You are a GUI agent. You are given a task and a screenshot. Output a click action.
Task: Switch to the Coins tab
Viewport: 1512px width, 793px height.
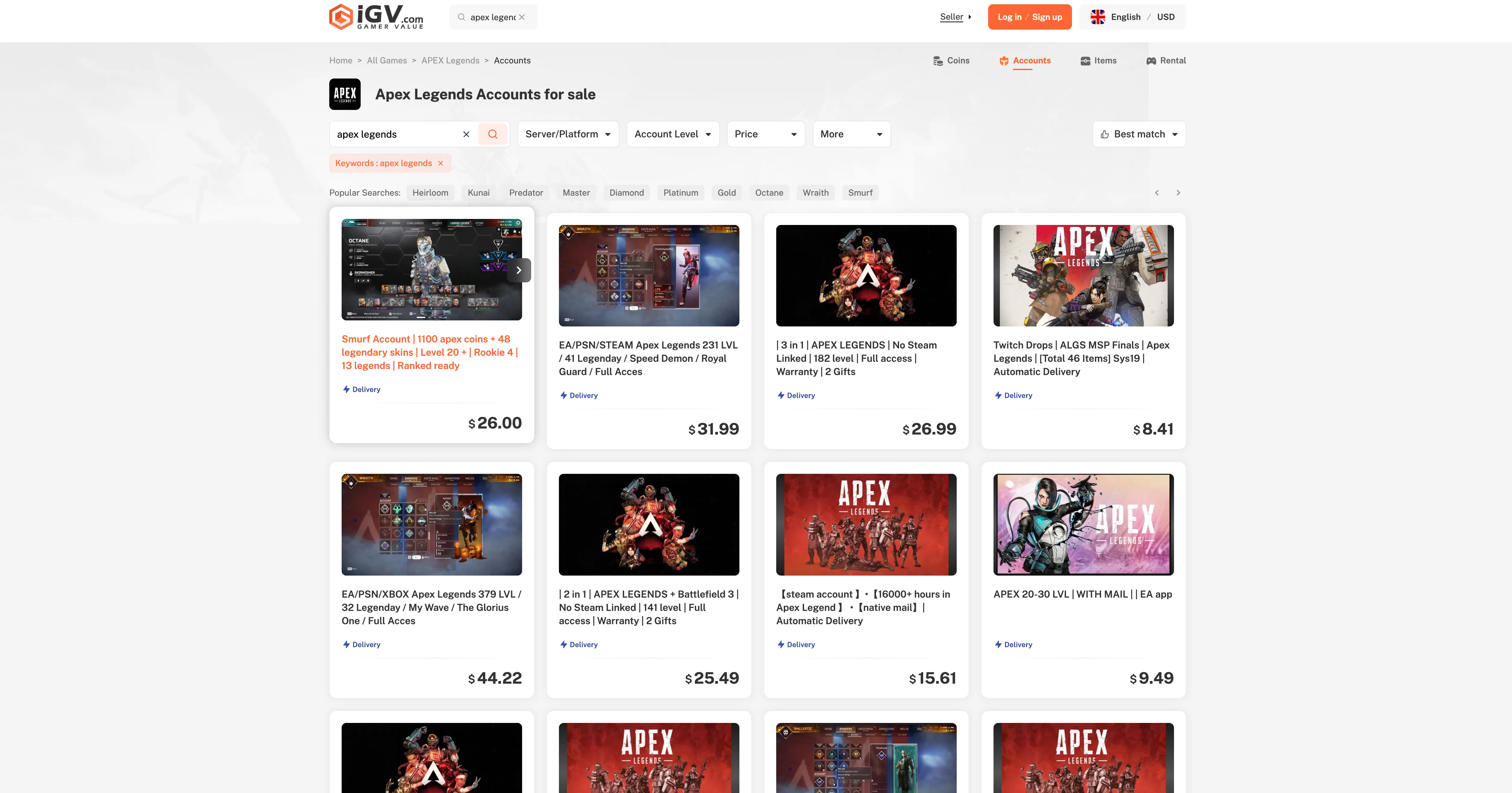(x=951, y=60)
